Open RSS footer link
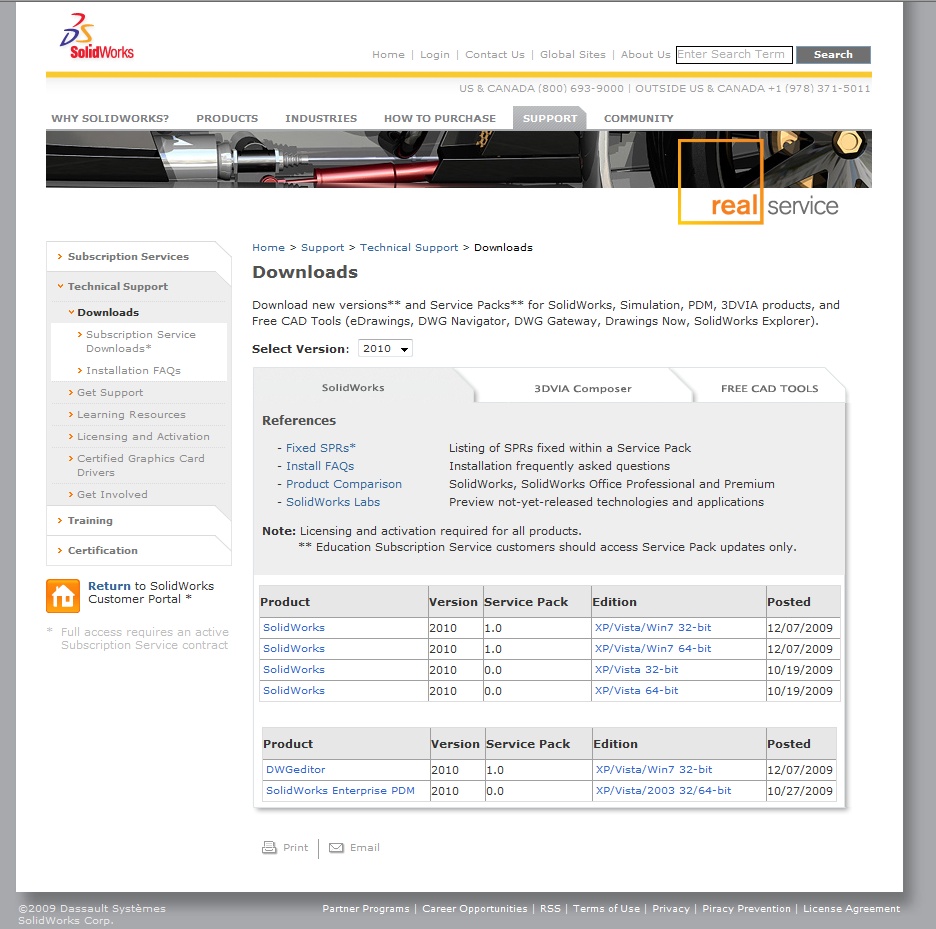Image resolution: width=936 pixels, height=929 pixels. pos(550,909)
